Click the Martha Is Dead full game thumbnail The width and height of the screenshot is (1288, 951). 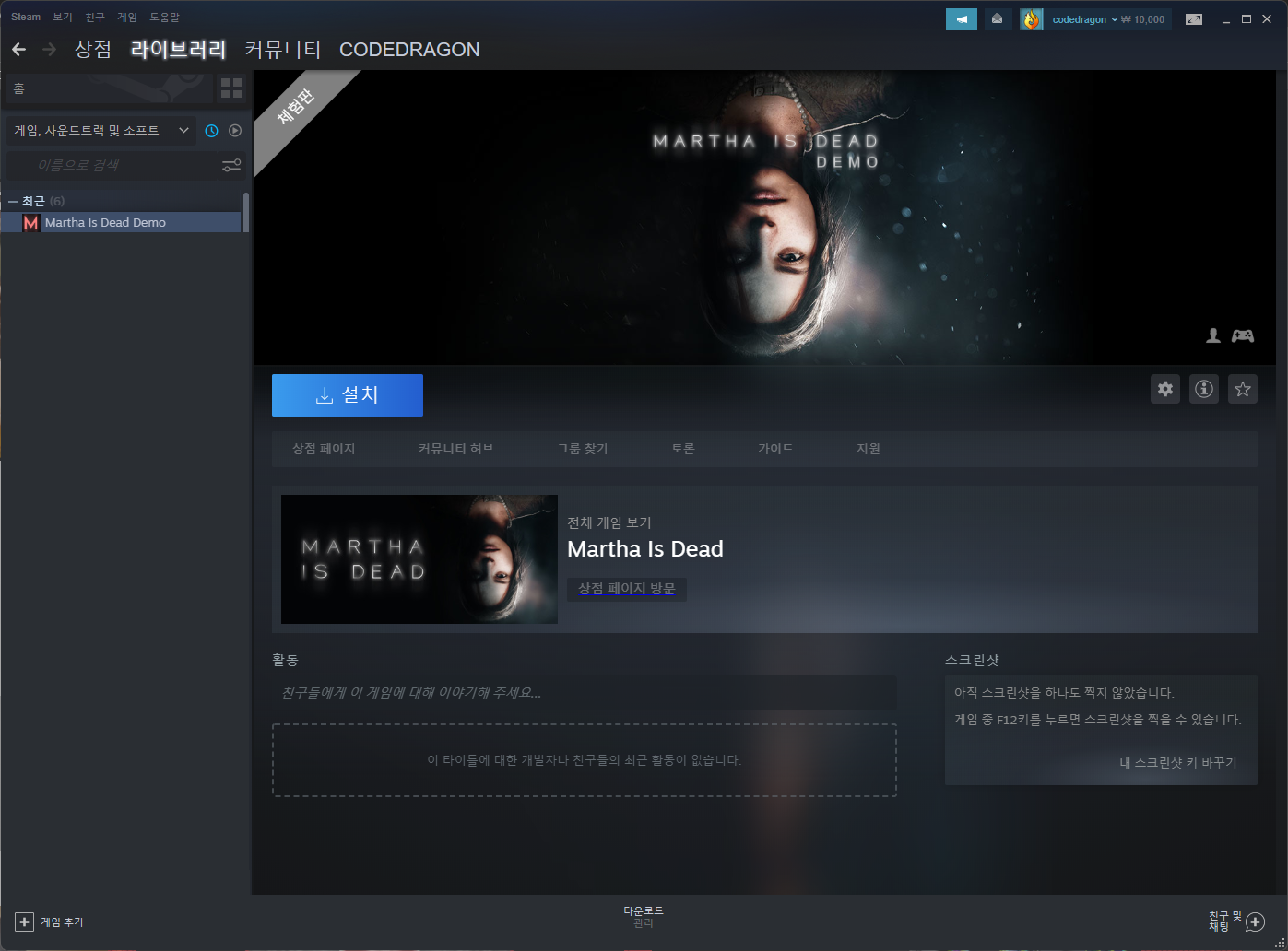click(419, 559)
